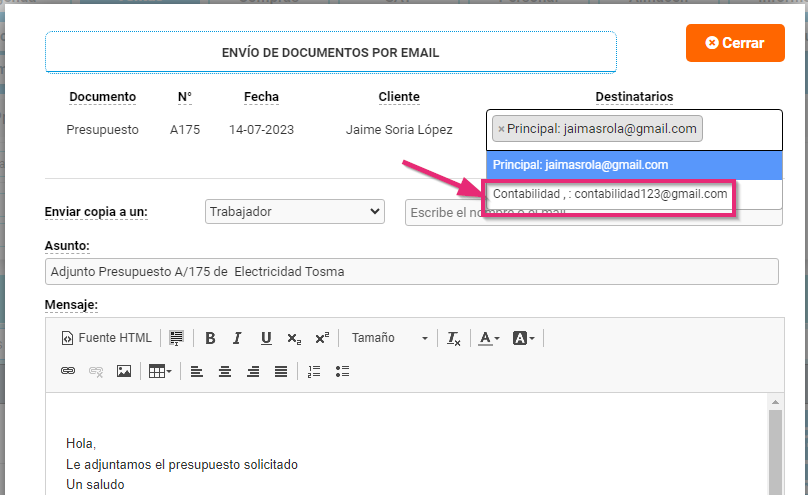Click the Documento column header

(x=103, y=97)
